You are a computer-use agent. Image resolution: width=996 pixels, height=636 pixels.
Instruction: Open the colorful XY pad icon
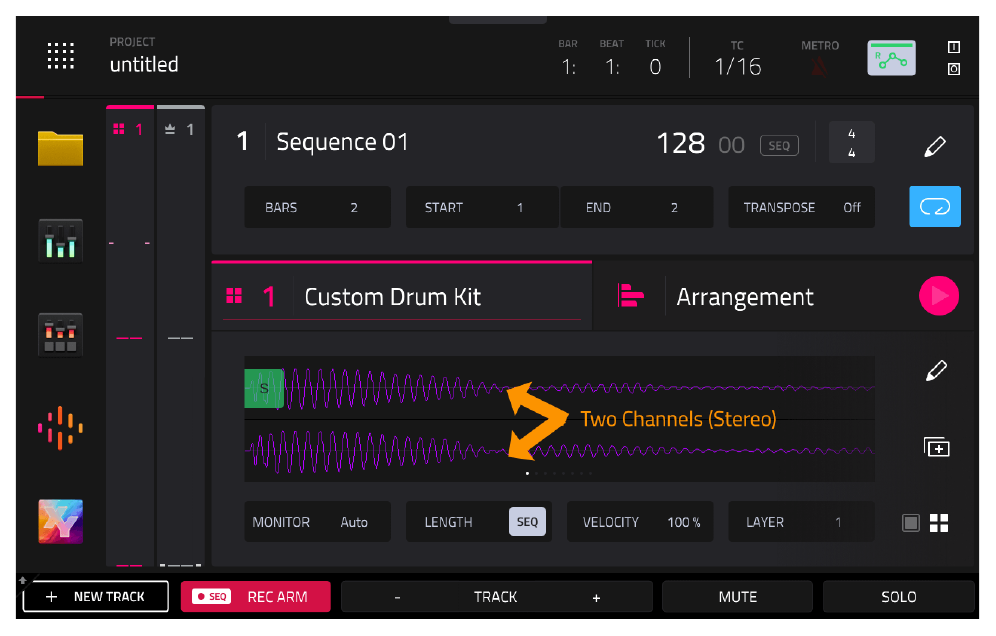tap(60, 522)
